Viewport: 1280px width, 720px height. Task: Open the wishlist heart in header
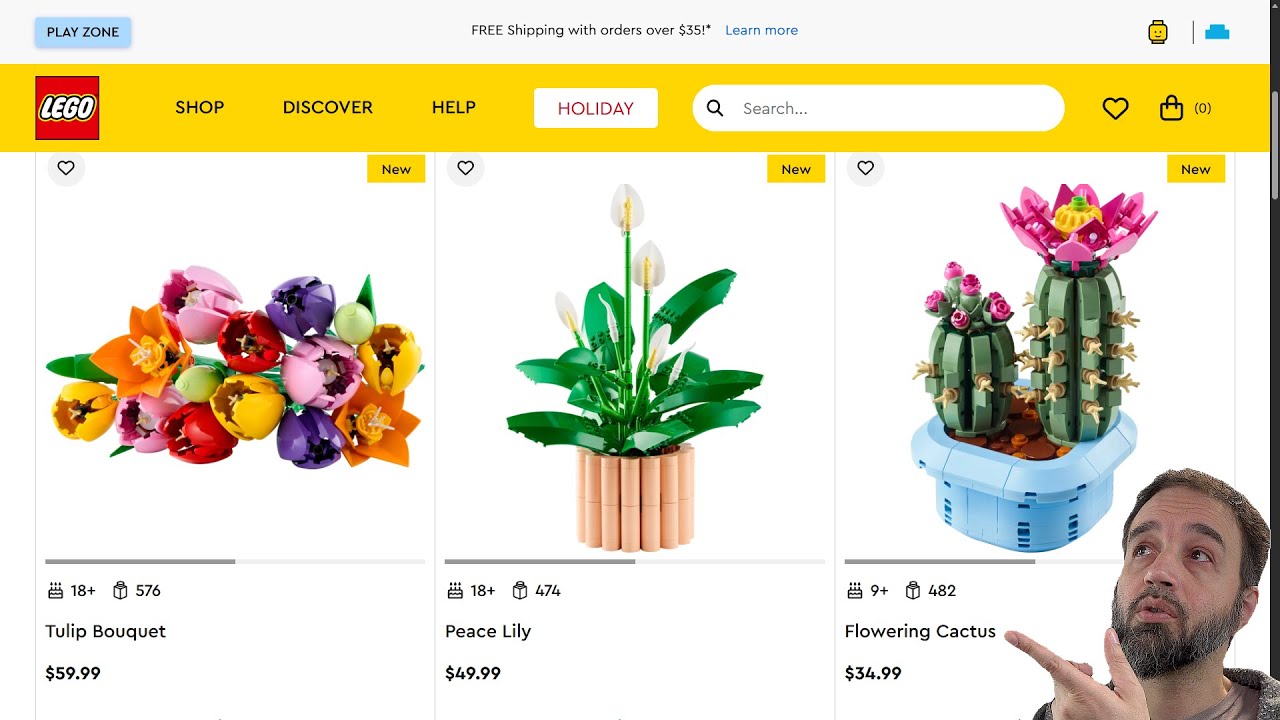pos(1115,108)
